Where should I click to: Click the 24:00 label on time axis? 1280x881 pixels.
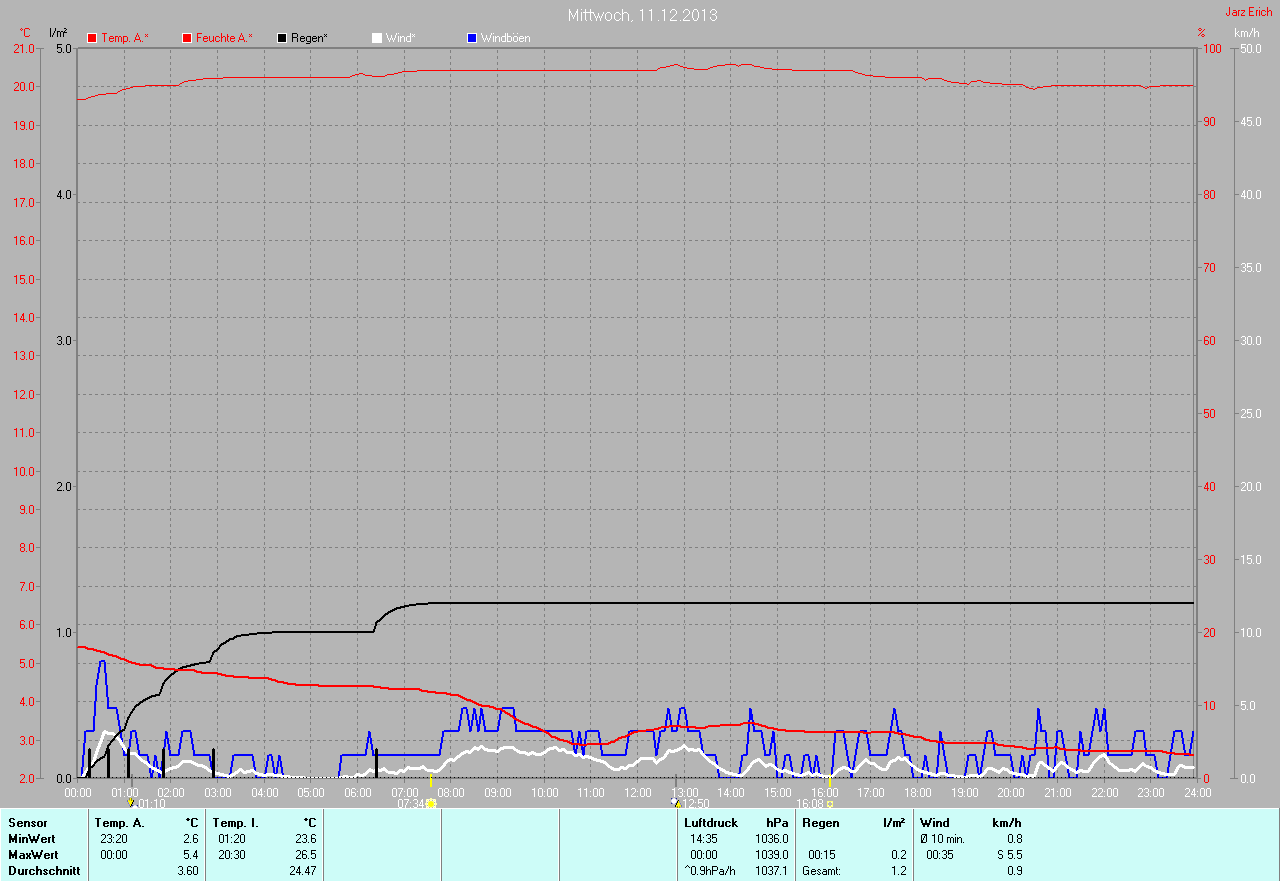click(x=1197, y=793)
